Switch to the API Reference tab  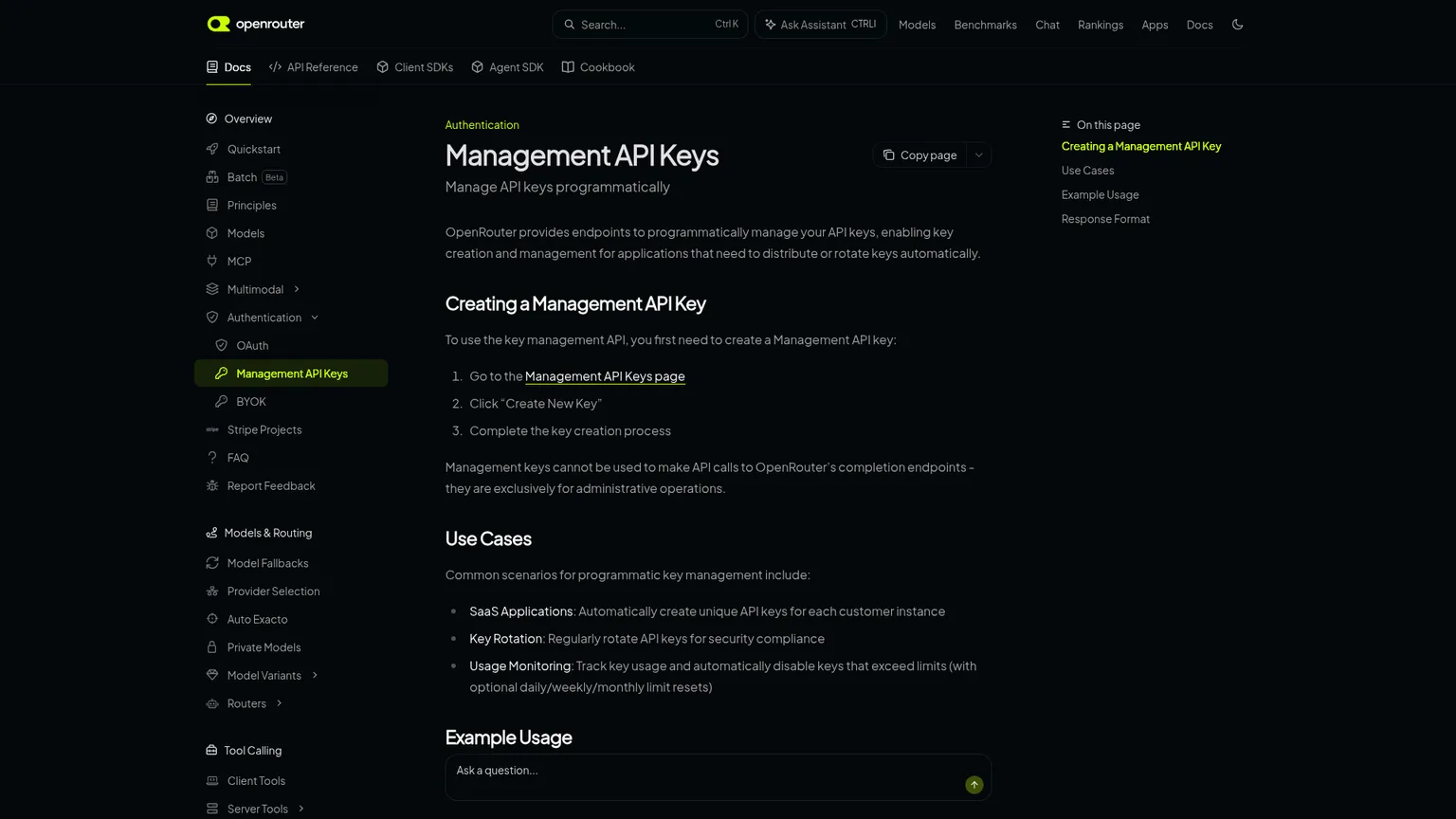[x=314, y=67]
